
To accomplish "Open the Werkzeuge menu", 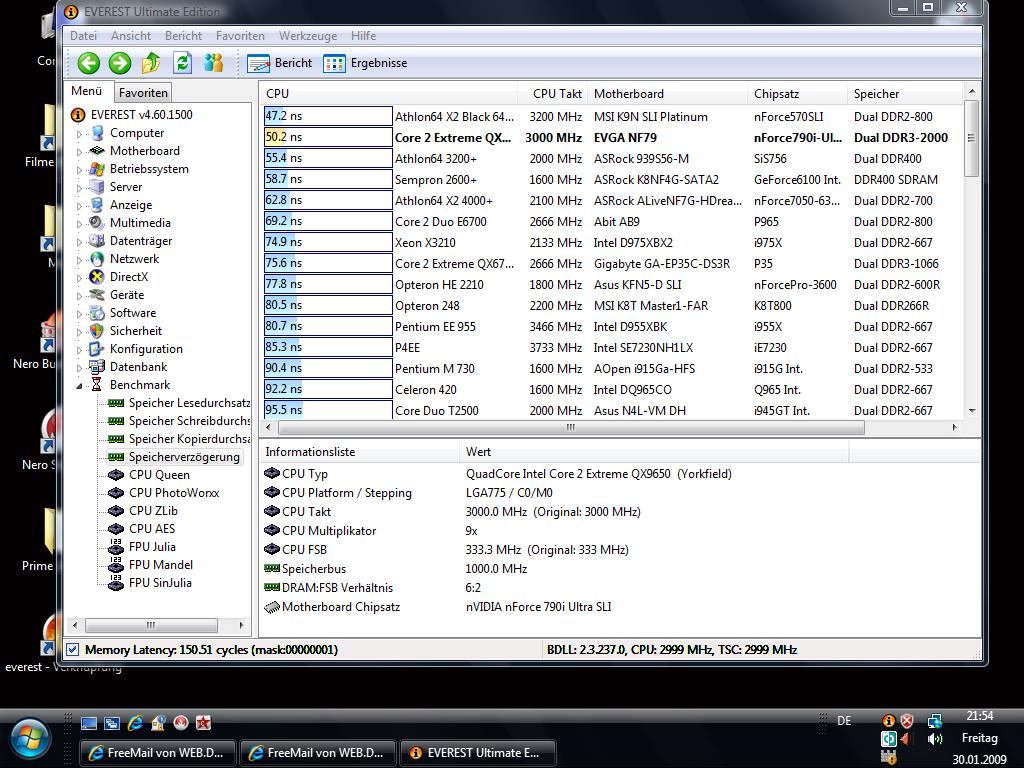I will [308, 36].
